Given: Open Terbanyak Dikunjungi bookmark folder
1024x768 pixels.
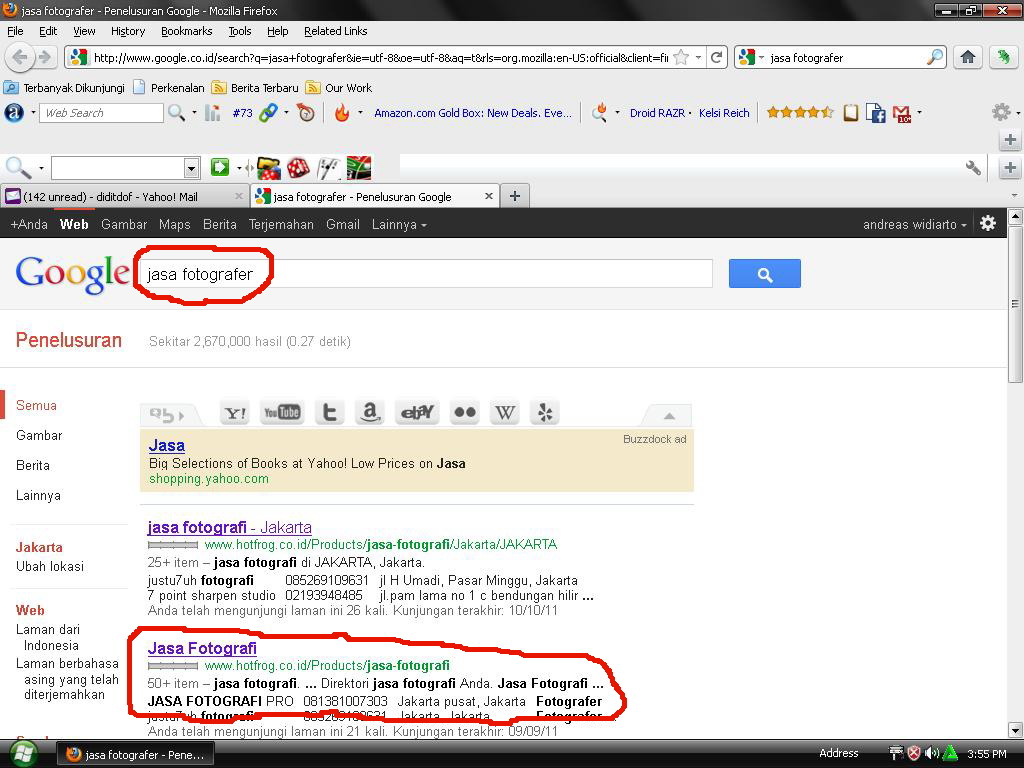Looking at the screenshot, I should (65, 88).
